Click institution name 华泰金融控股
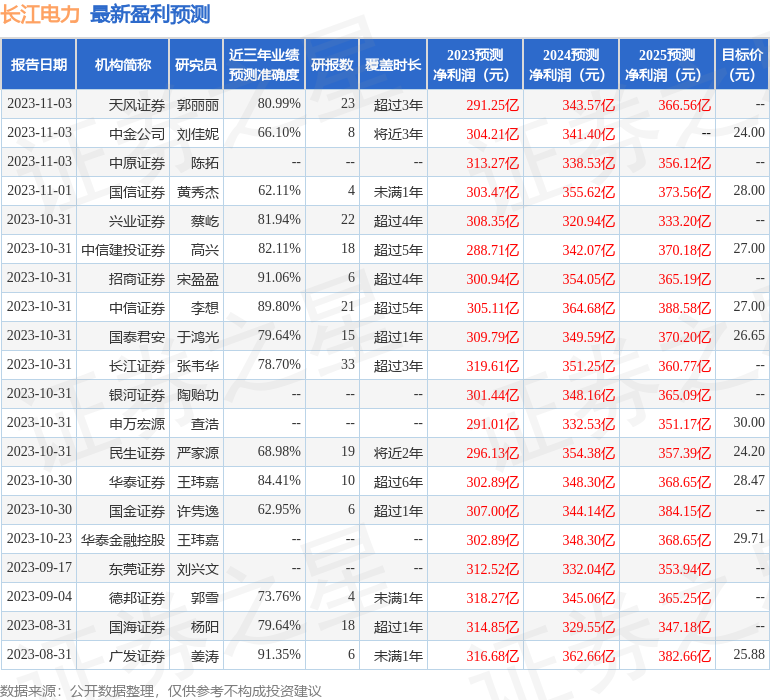 123,540
